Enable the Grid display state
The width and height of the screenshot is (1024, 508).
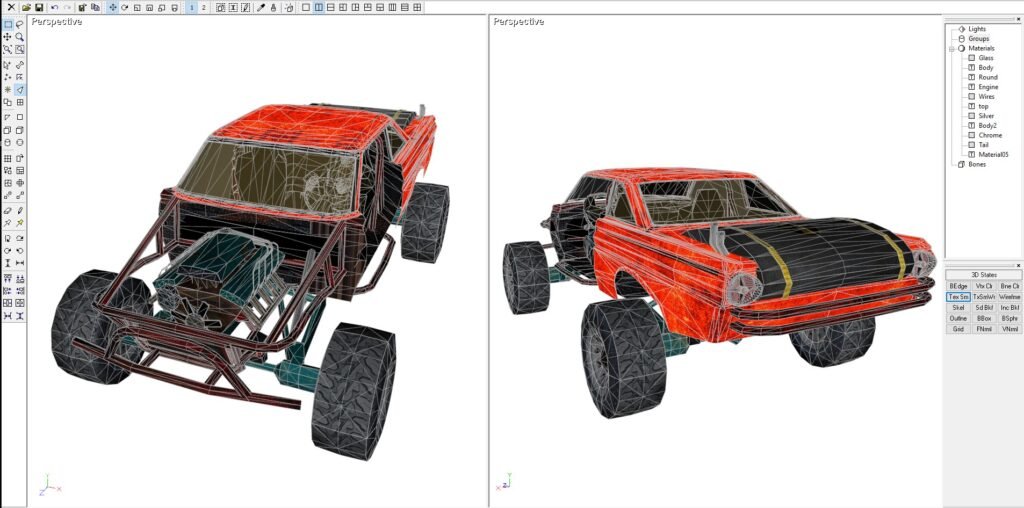(x=958, y=328)
